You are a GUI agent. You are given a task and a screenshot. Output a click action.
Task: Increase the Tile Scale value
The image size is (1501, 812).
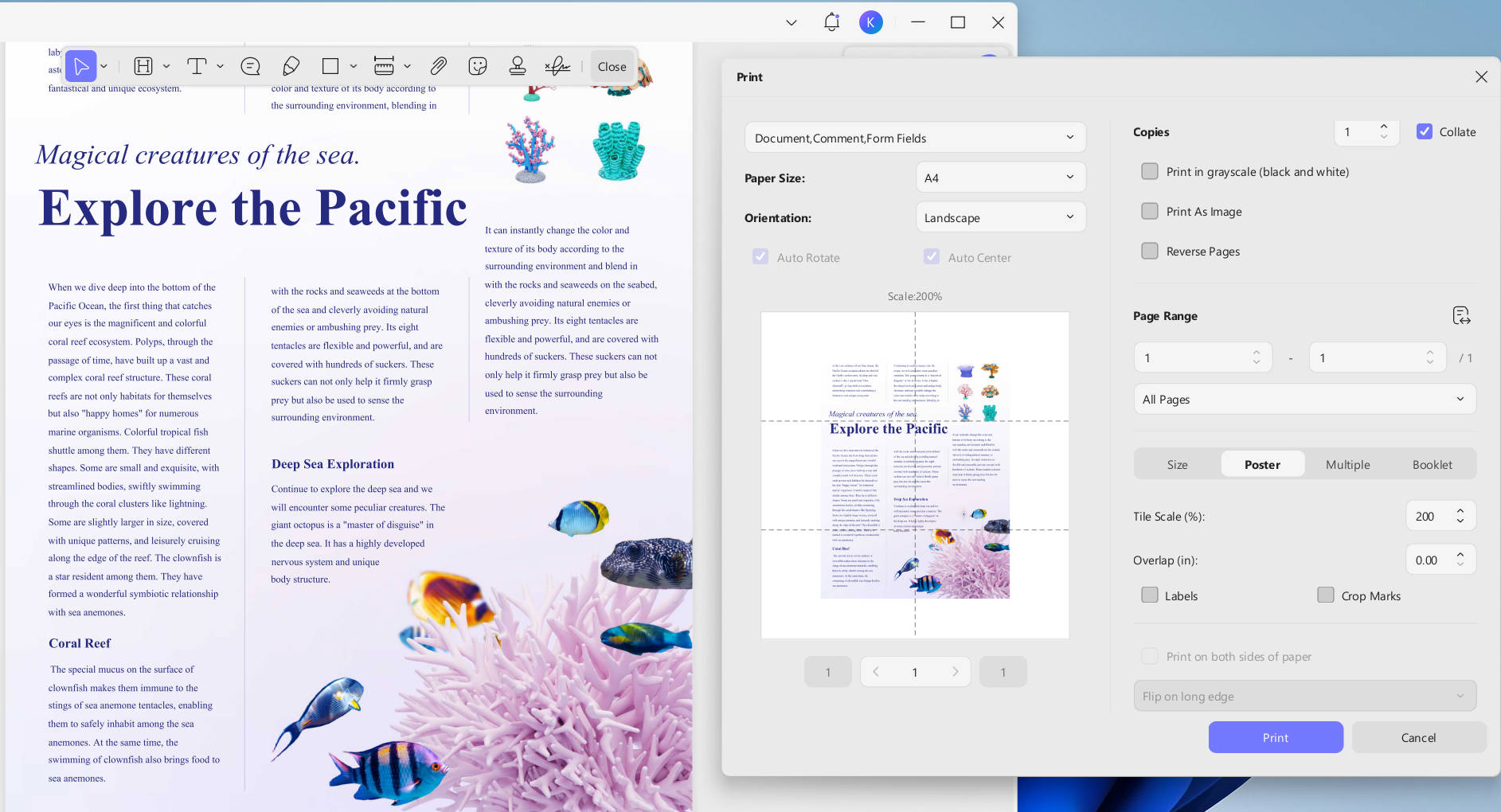1460,511
